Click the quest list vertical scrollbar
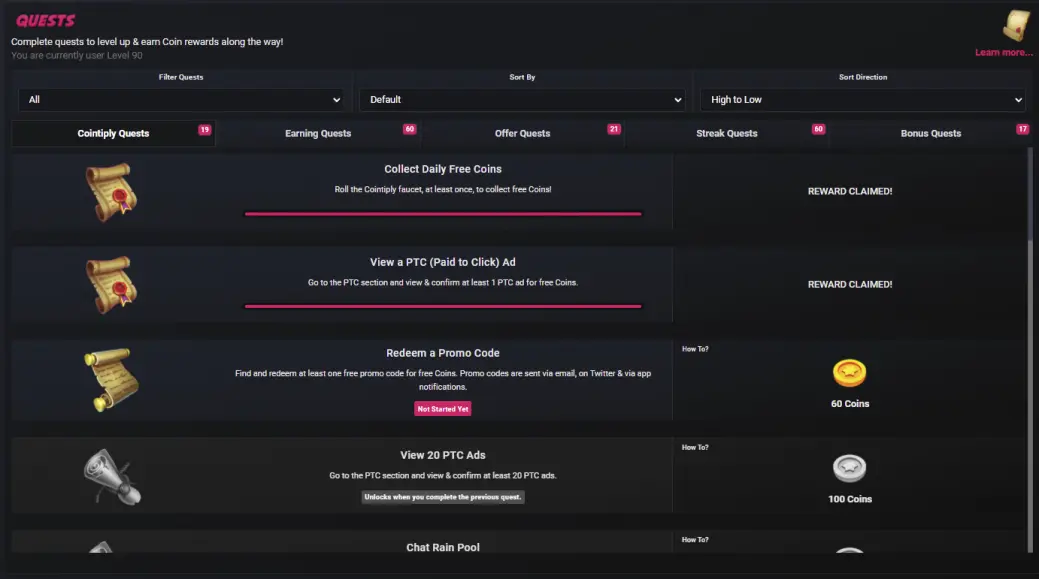 click(1030, 350)
